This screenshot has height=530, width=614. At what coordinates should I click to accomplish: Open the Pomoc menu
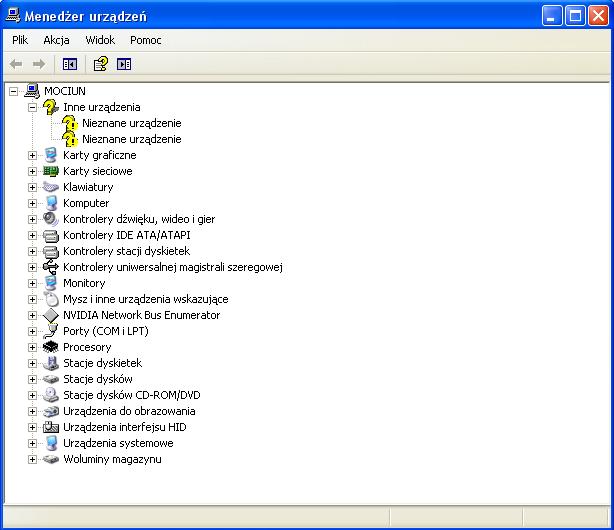[x=146, y=40]
